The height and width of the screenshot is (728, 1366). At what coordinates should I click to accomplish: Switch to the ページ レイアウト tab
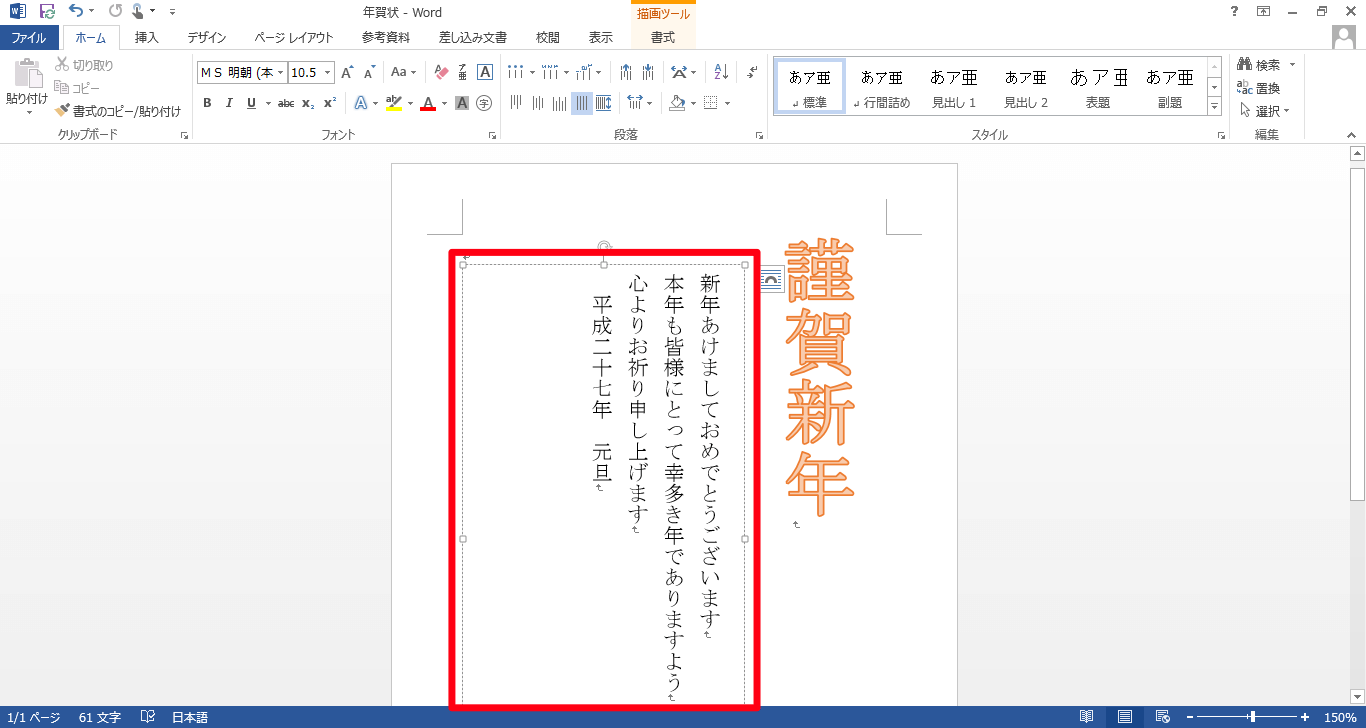[294, 37]
